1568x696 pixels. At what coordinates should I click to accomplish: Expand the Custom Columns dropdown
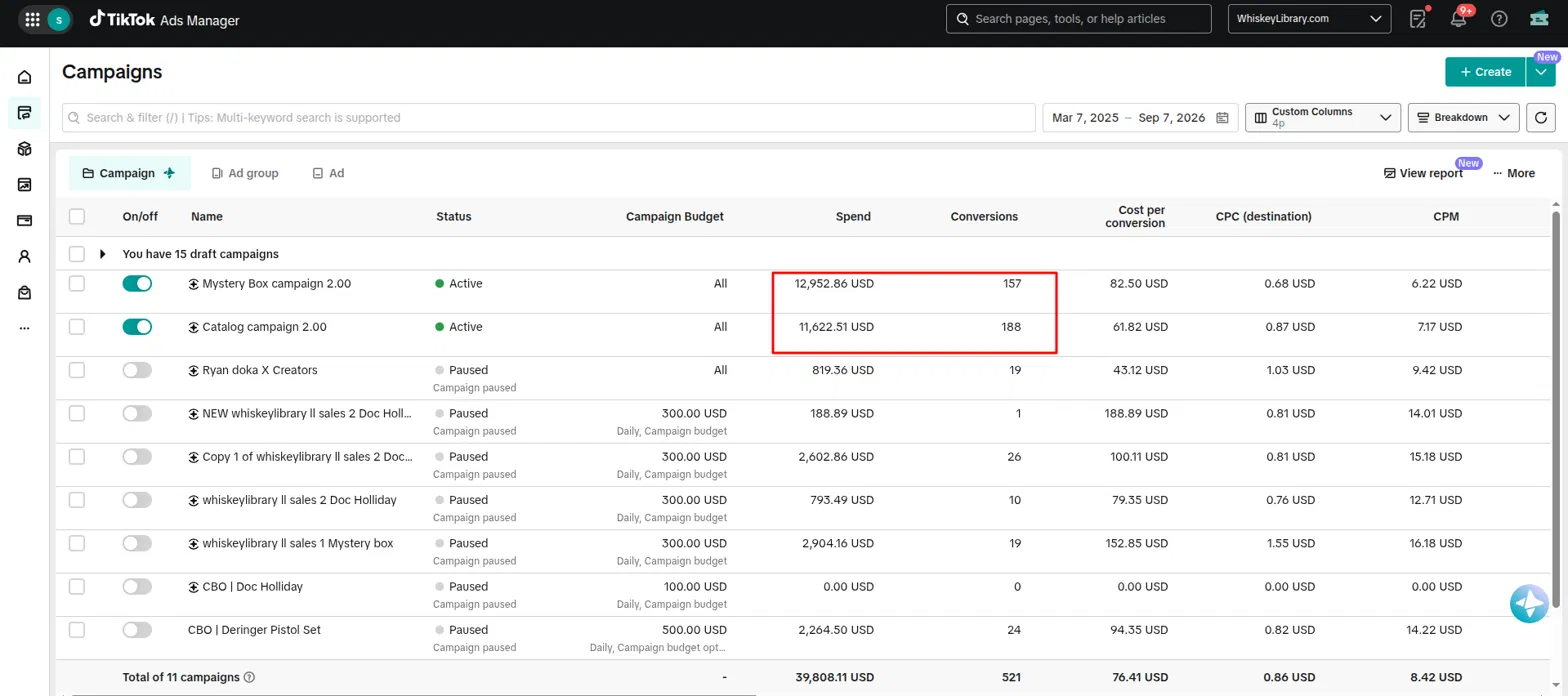pos(1322,118)
